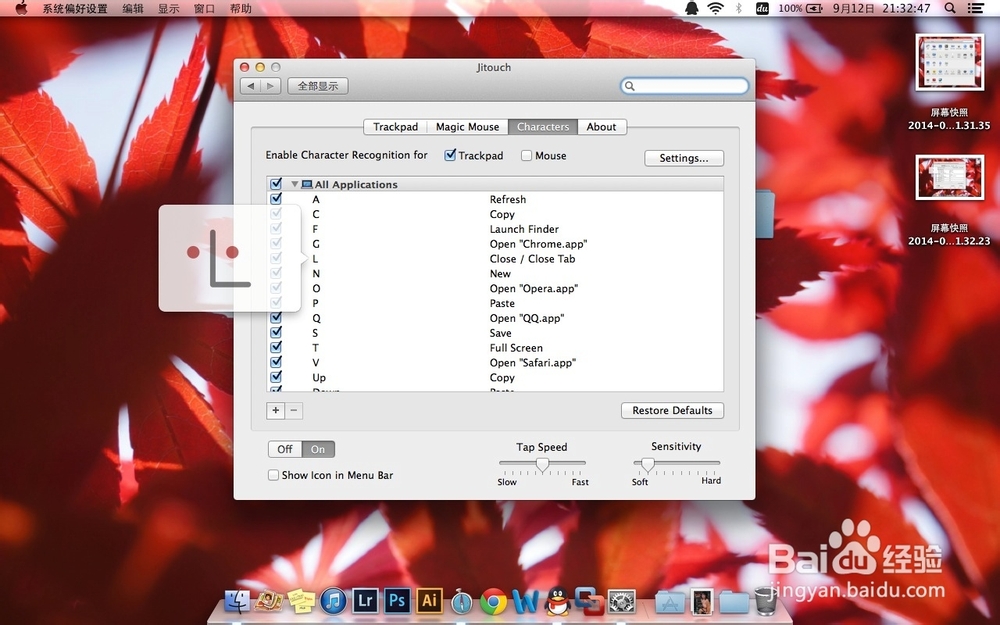
Task: Check Show Icon in Menu Bar
Action: (x=273, y=475)
